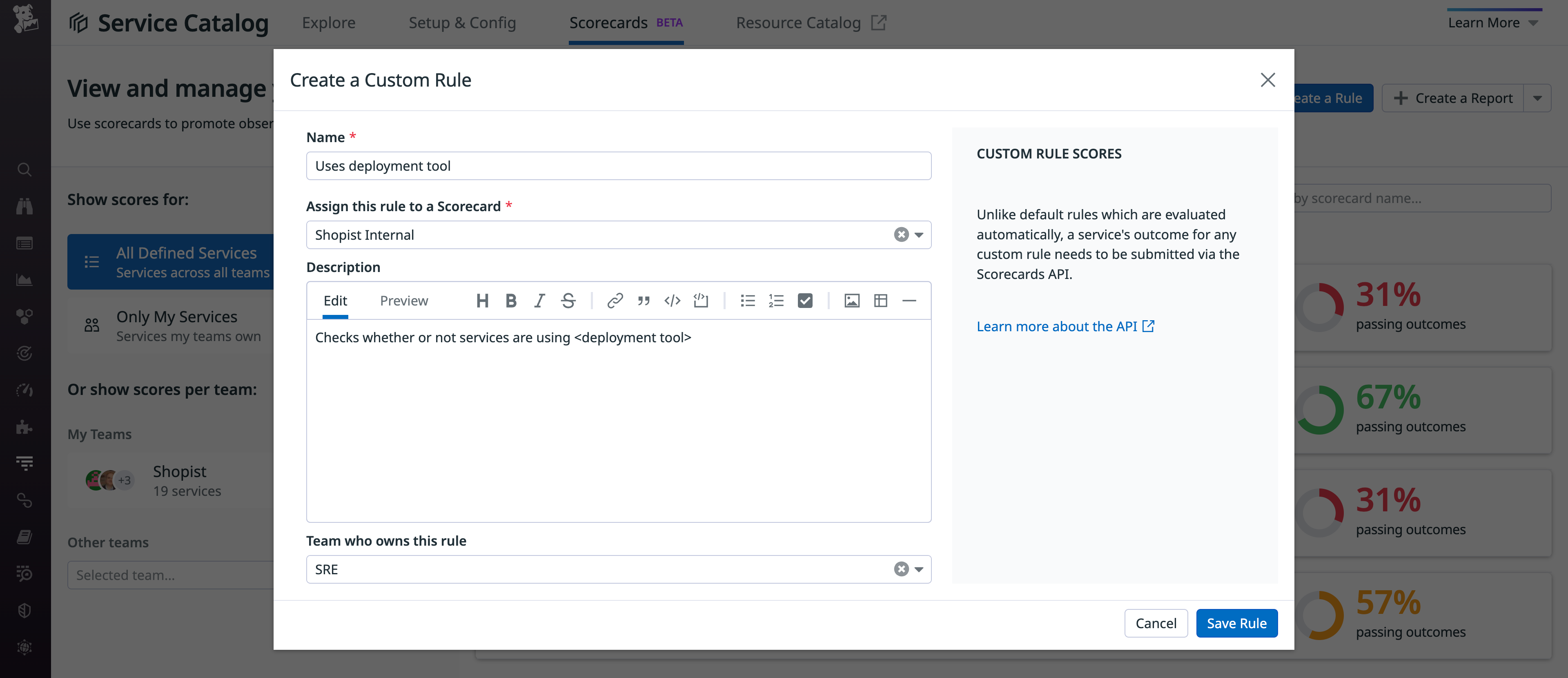Viewport: 1568px width, 678px height.
Task: Follow the Learn more about the API link
Action: pyautogui.click(x=1057, y=326)
